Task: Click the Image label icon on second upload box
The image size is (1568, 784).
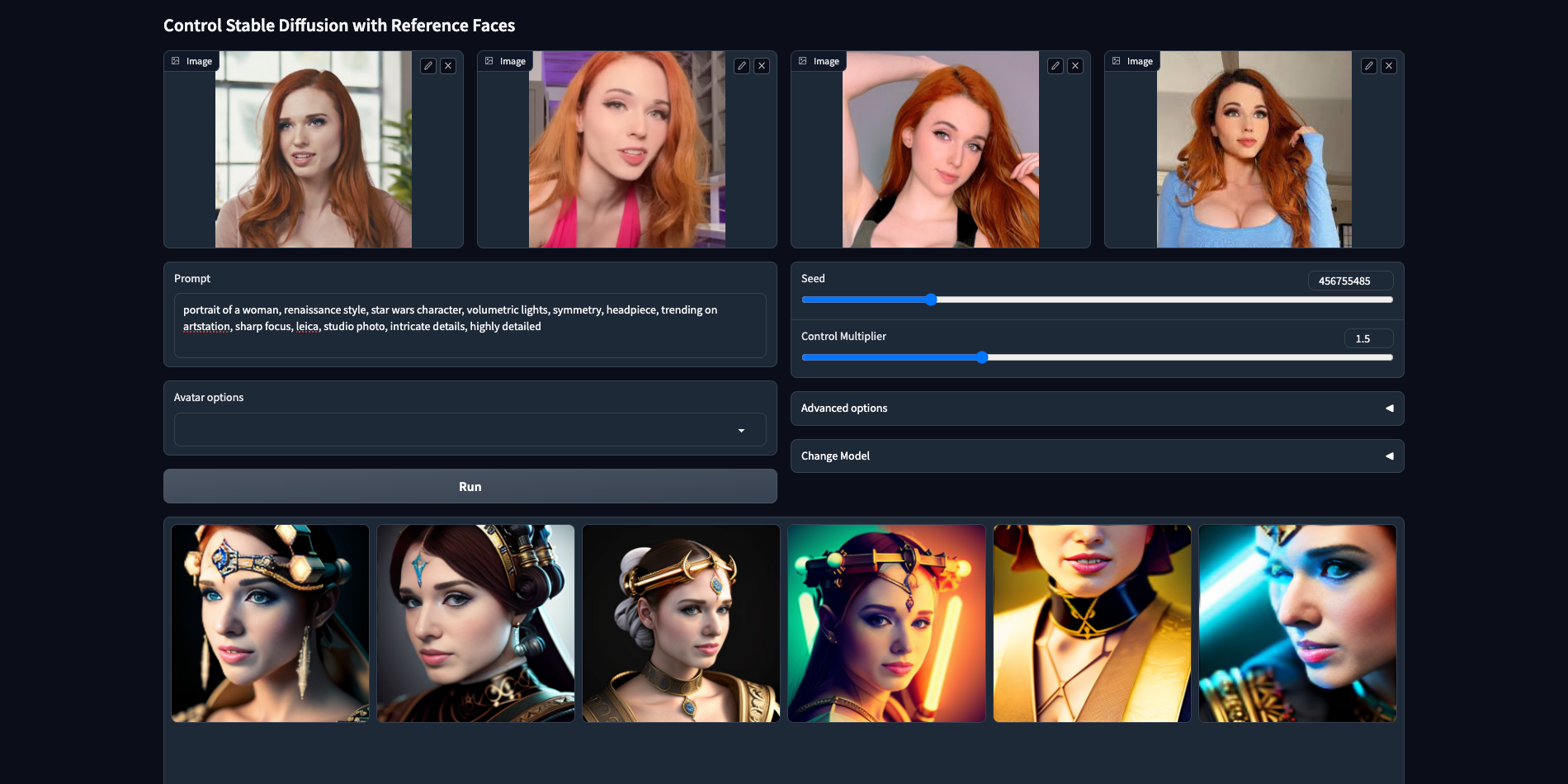Action: click(489, 61)
